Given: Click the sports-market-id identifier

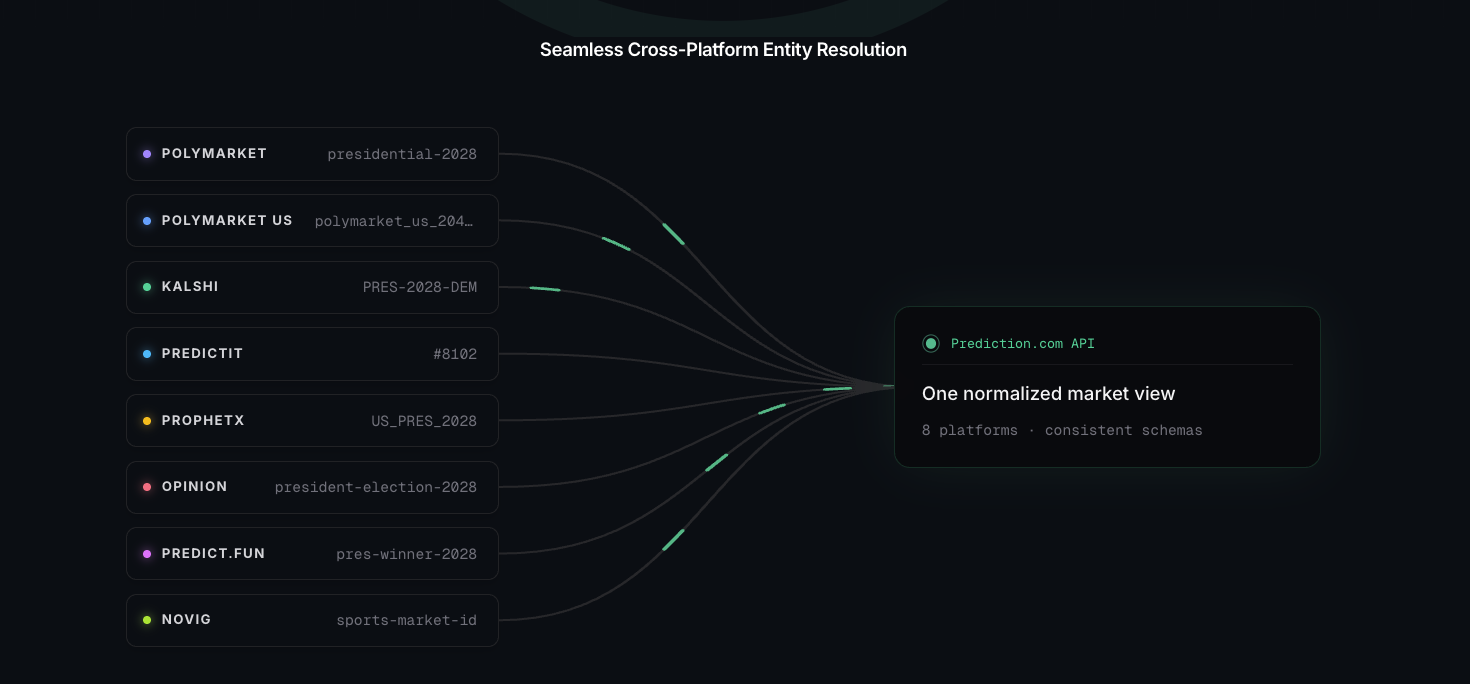Looking at the screenshot, I should 406,620.
